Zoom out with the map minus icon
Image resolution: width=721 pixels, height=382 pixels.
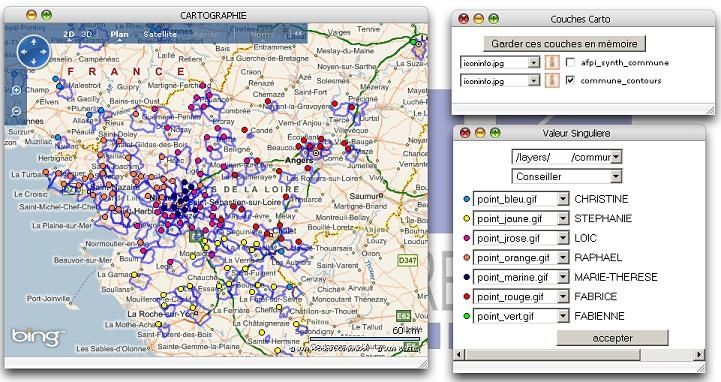click(x=16, y=111)
